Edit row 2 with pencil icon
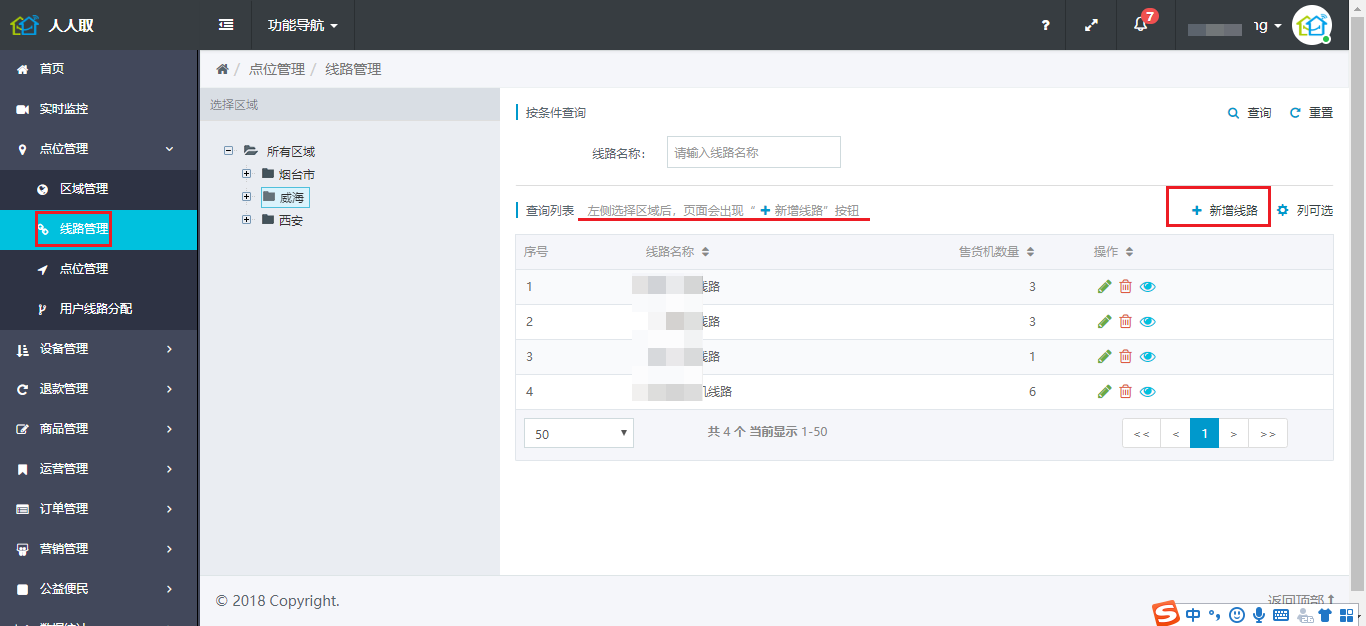Viewport: 1366px width, 626px height. pos(1104,322)
